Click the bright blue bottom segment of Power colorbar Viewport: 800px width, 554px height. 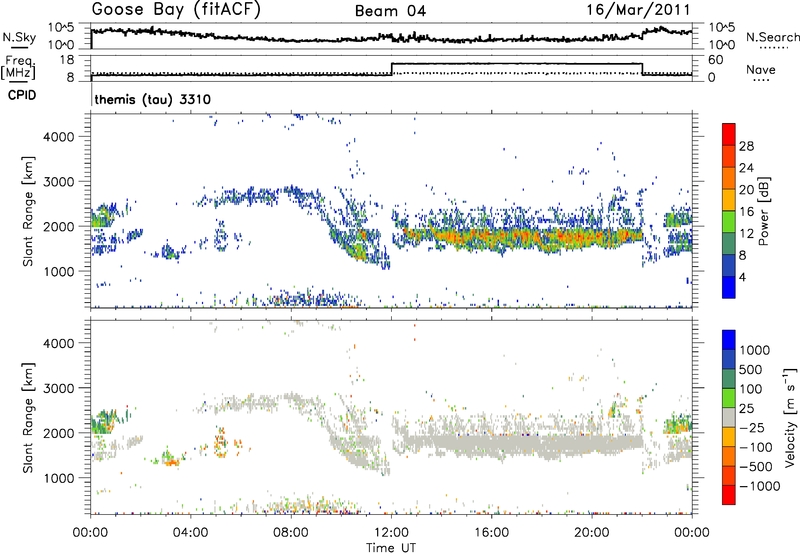click(x=729, y=287)
